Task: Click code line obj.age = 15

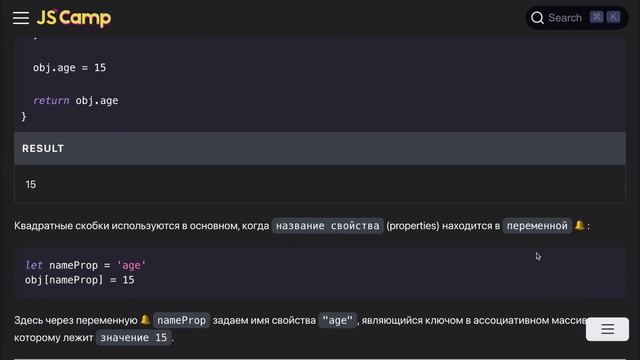Action: coord(69,68)
